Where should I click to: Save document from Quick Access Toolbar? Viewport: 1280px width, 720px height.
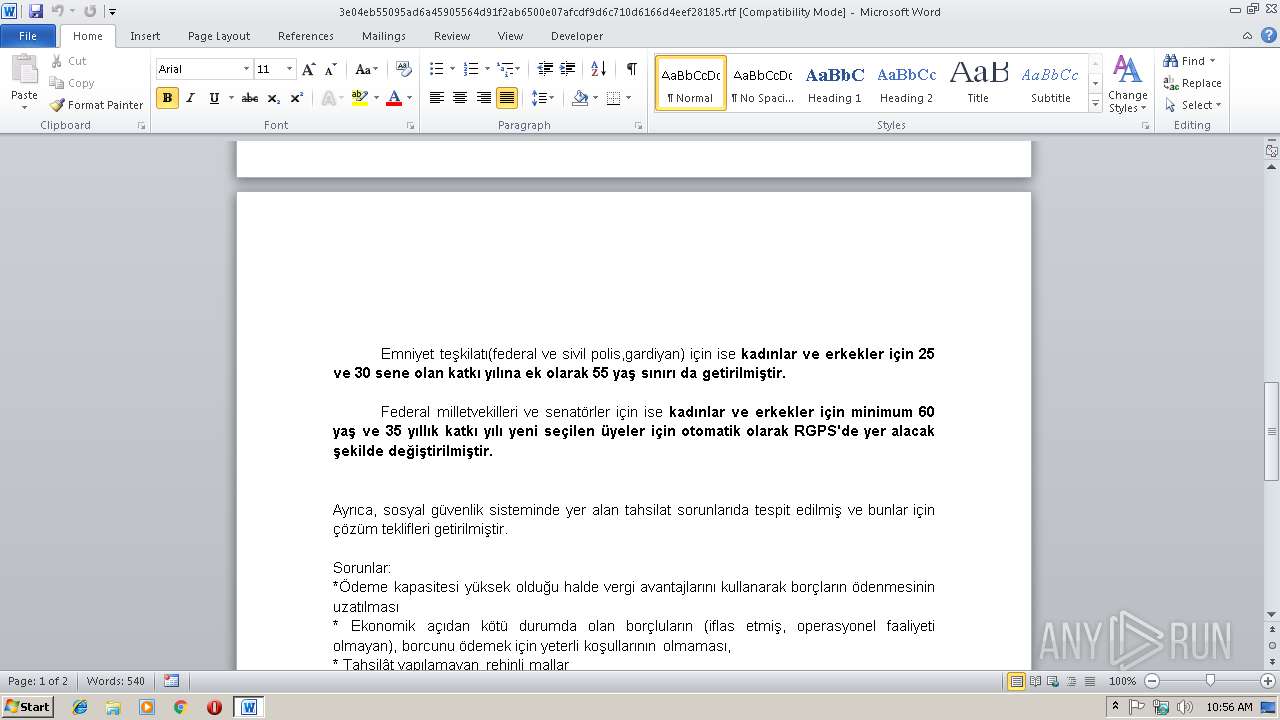[x=36, y=12]
